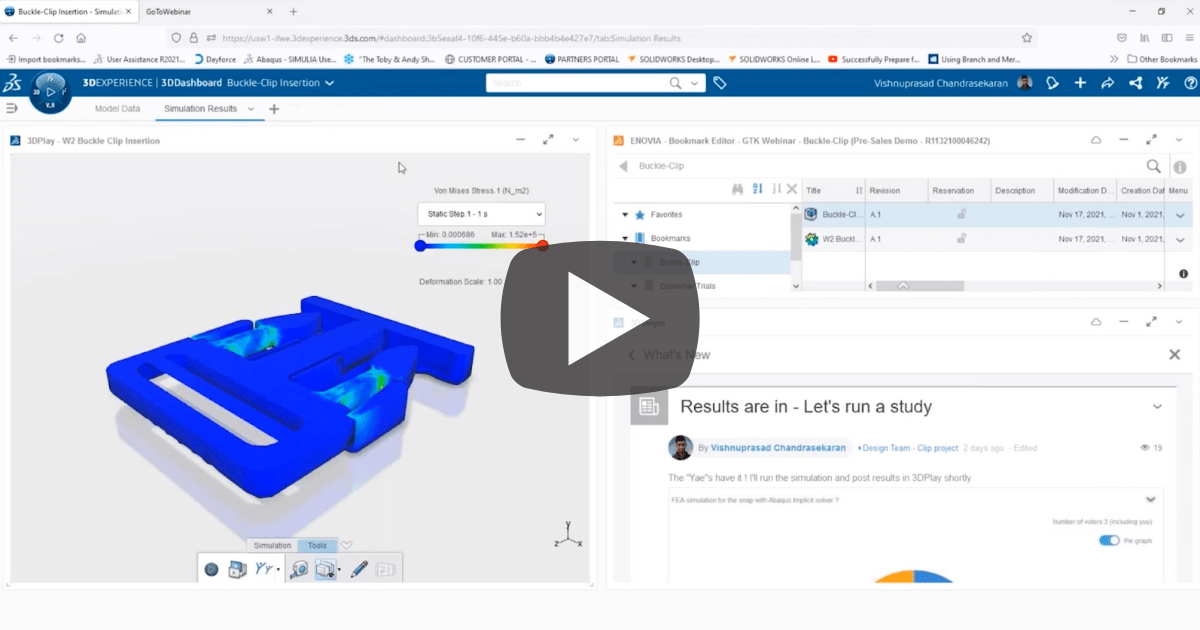Viewport: 1200px width, 630px height.
Task: Open 3DPlay widget chevron menu
Action: point(574,140)
